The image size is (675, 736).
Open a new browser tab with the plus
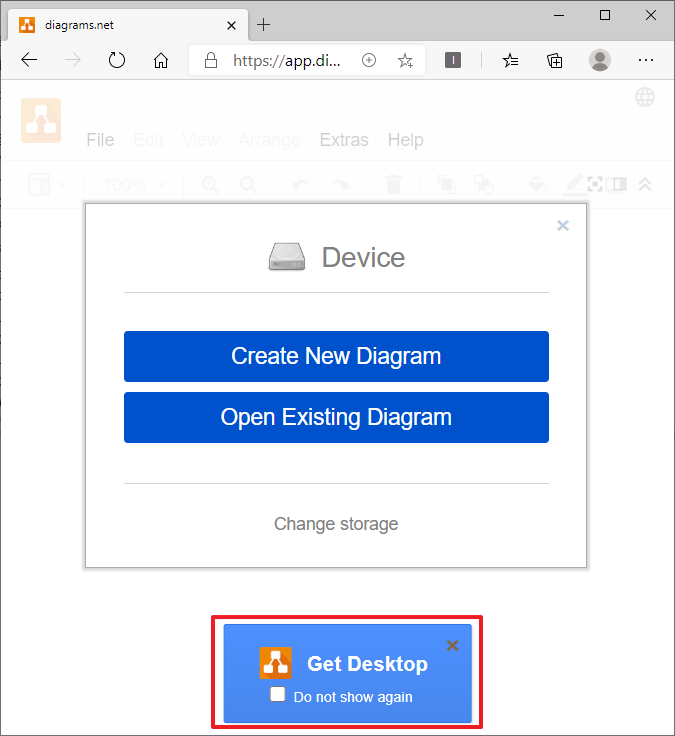pyautogui.click(x=264, y=24)
